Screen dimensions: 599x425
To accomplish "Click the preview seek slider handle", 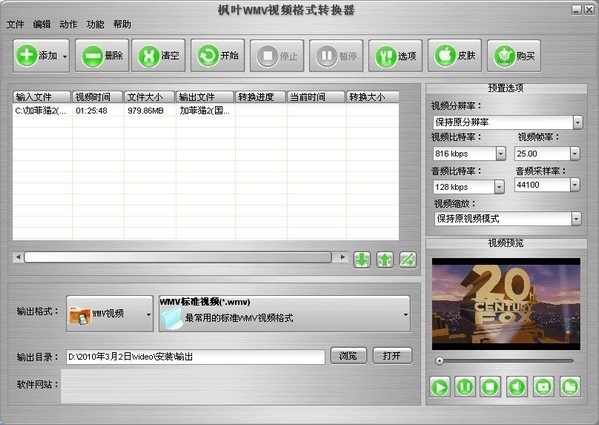I will tap(439, 360).
